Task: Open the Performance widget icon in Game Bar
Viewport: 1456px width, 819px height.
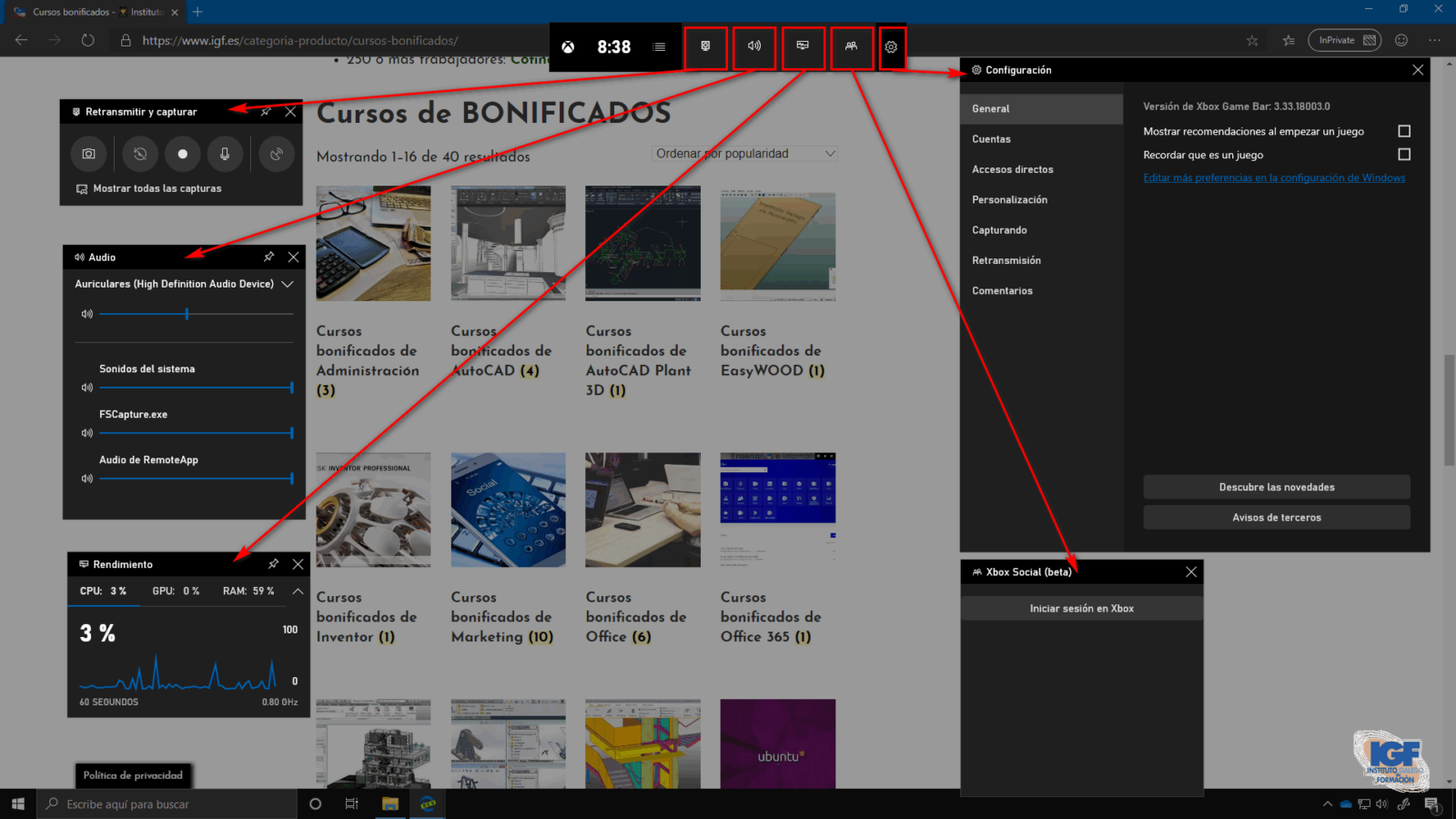Action: (803, 46)
